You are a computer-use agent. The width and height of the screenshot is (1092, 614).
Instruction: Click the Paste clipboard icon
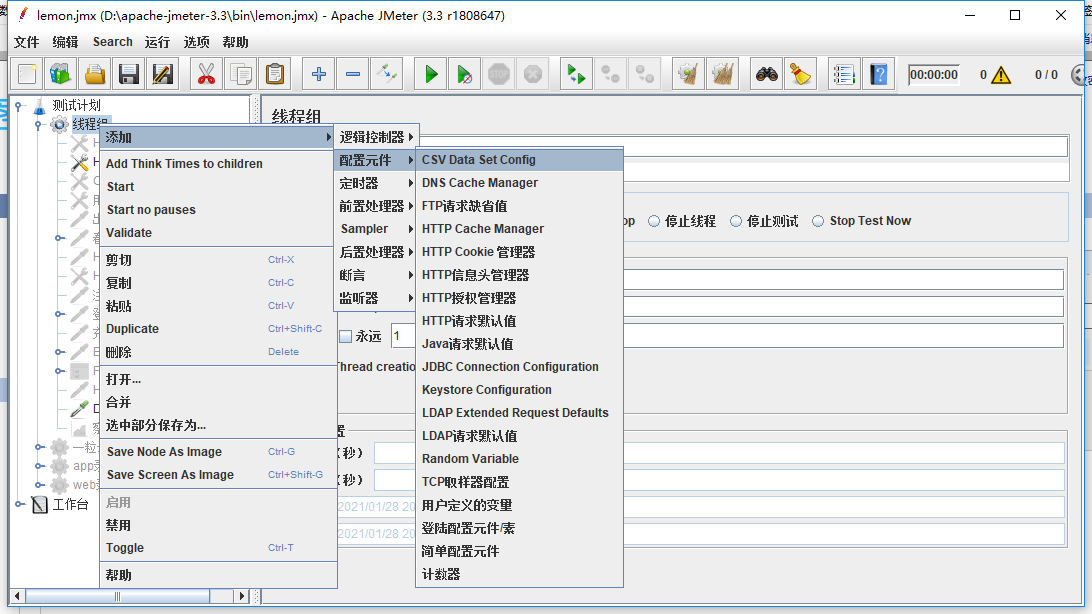click(276, 74)
